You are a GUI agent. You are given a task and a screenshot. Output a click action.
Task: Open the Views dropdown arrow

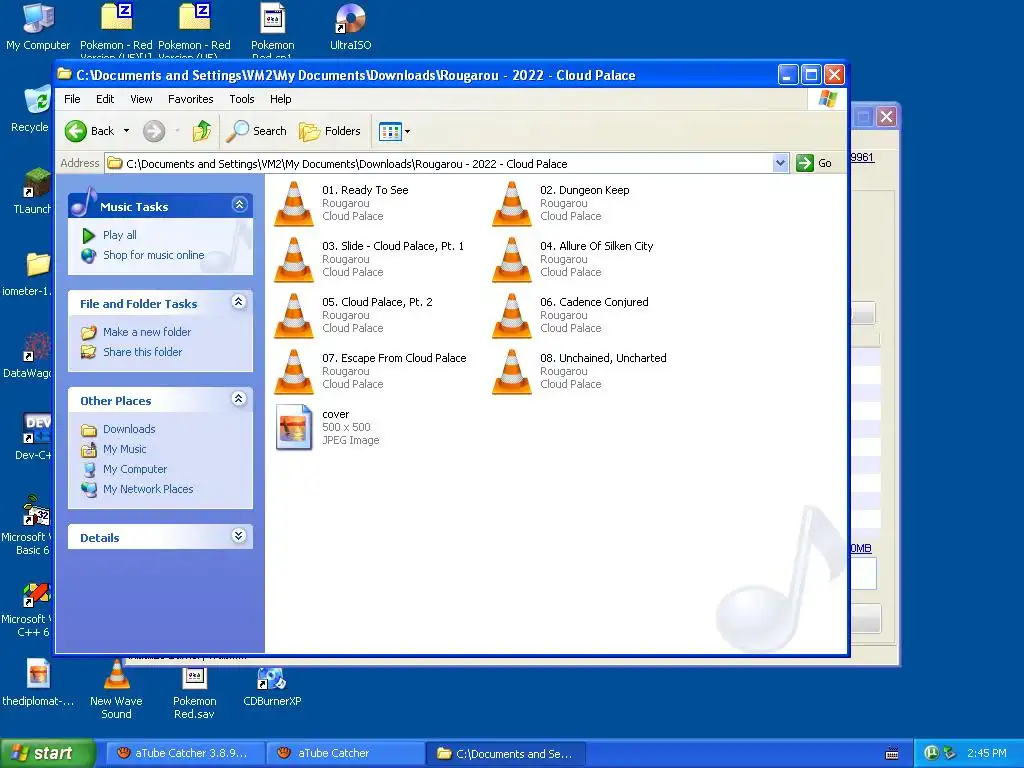coord(408,131)
